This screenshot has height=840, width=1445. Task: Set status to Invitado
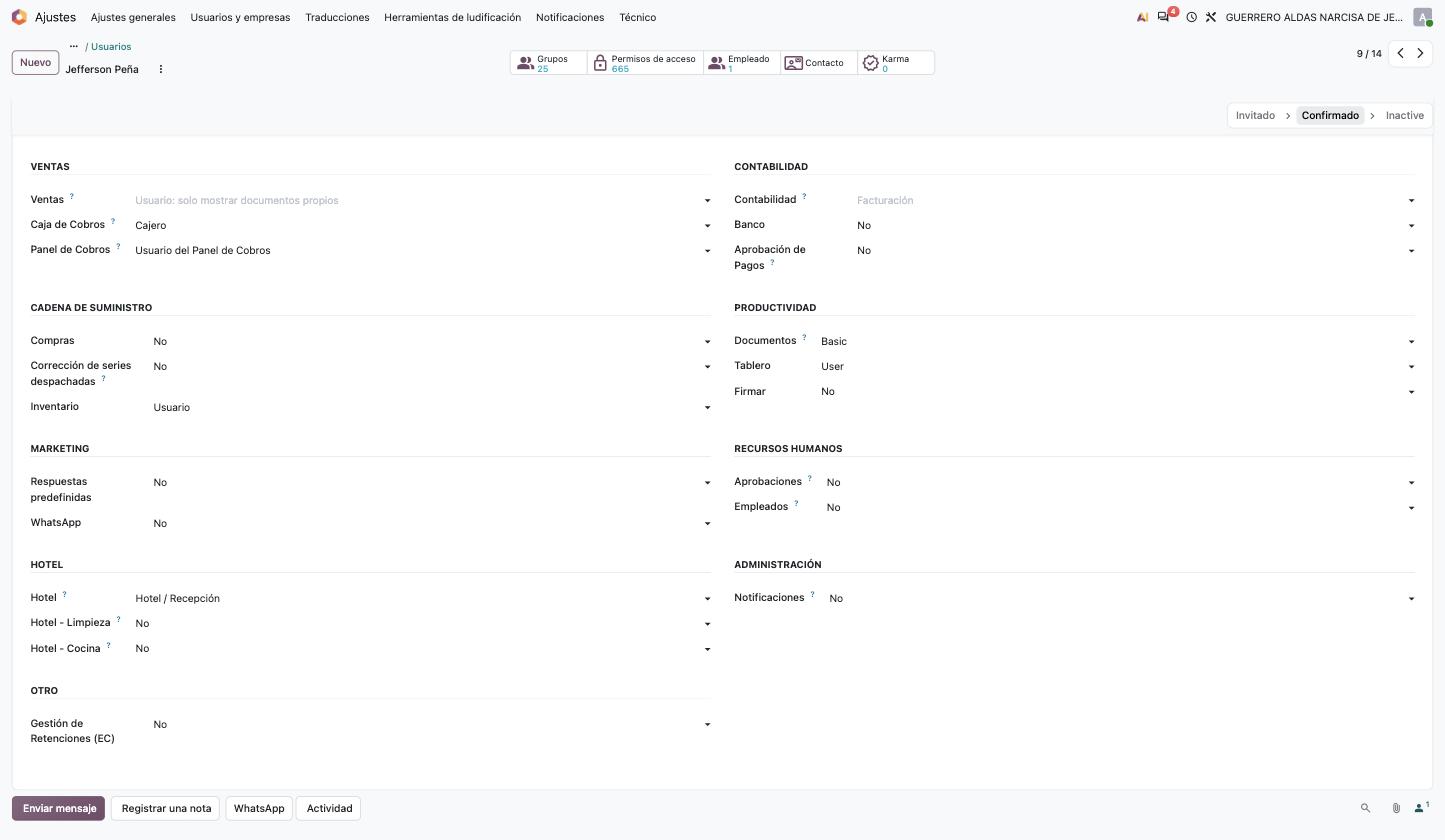(1255, 115)
